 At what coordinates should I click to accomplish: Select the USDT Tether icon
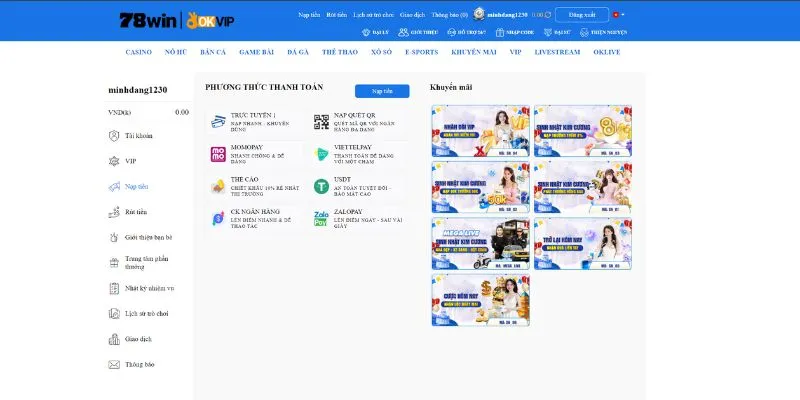(321, 186)
